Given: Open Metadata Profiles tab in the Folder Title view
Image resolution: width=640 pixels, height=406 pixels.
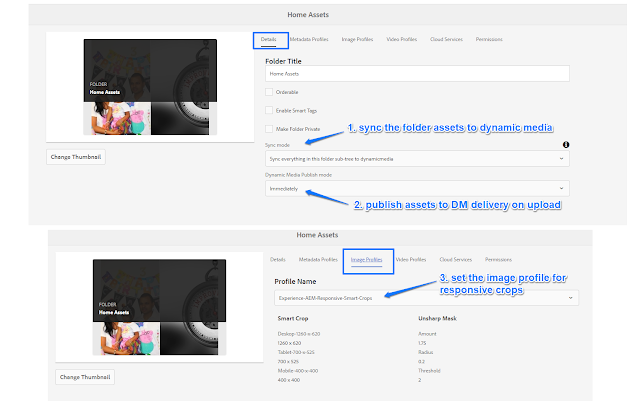Looking at the screenshot, I should 309,39.
